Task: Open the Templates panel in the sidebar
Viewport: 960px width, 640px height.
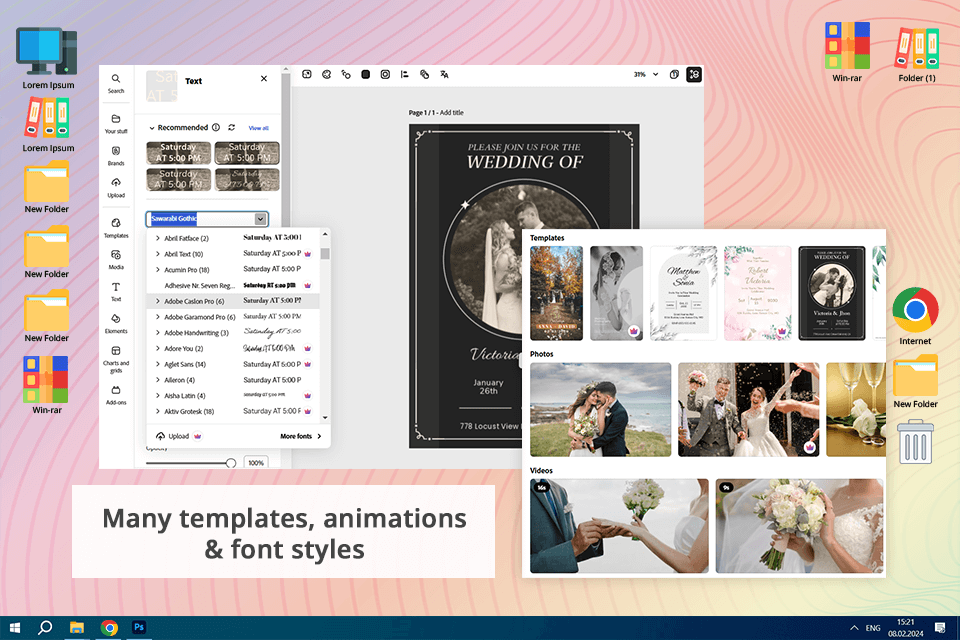Action: click(116, 228)
